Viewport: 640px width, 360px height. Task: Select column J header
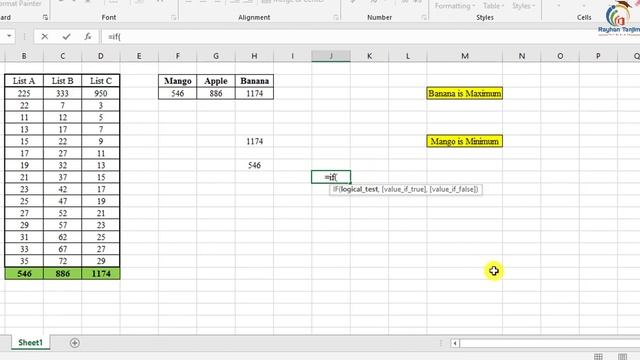tap(331, 56)
